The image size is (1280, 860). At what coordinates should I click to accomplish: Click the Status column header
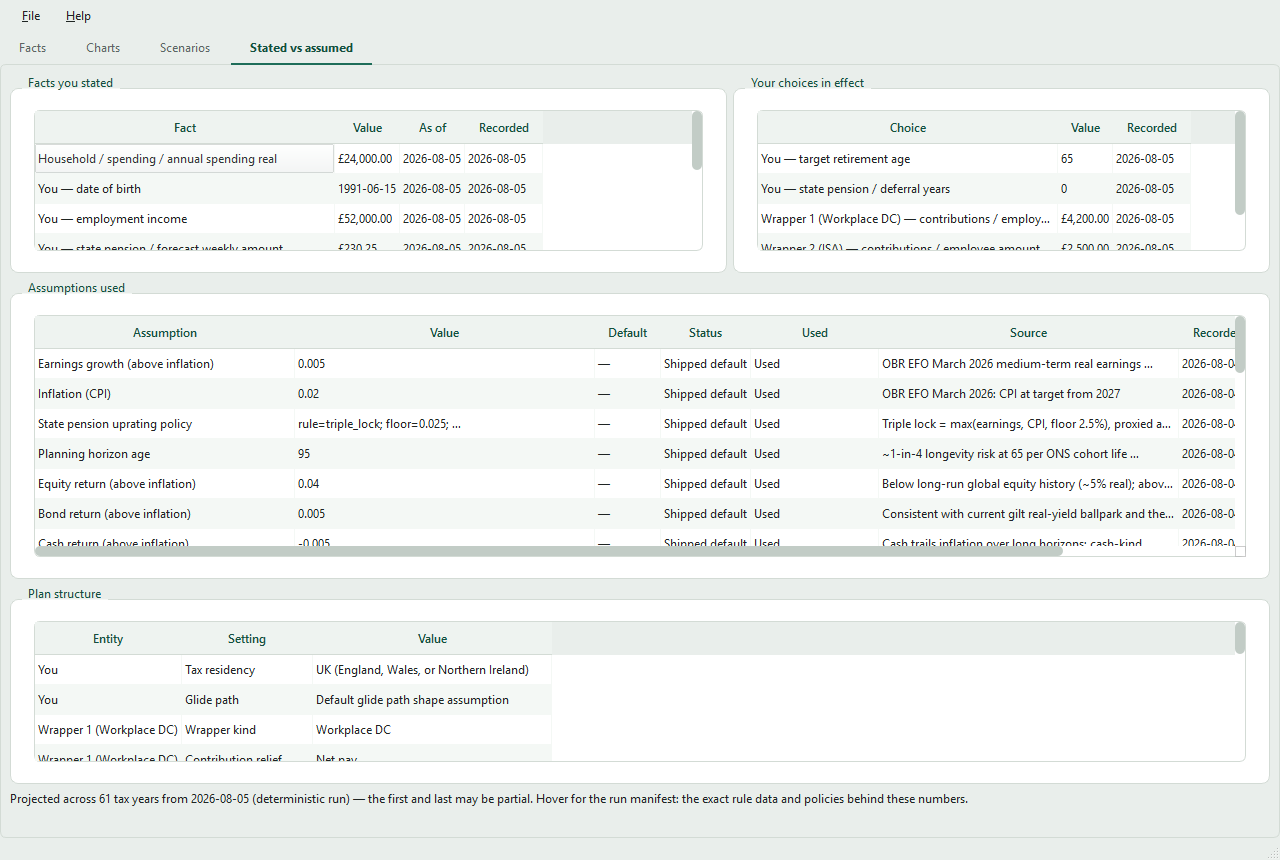click(x=705, y=333)
